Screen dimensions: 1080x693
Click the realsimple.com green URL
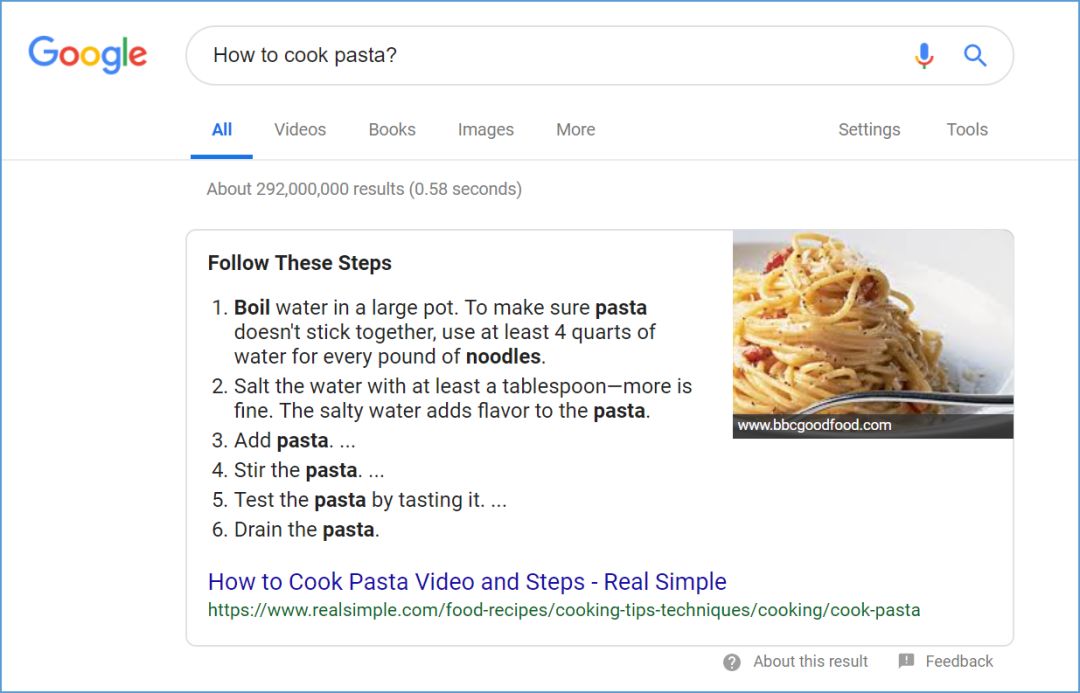click(564, 610)
